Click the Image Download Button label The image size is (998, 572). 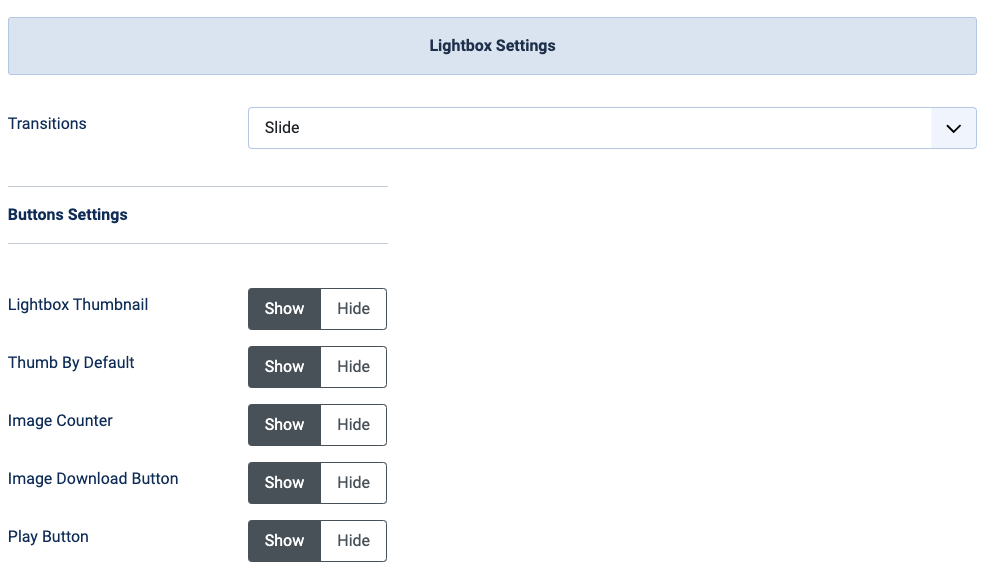(93, 478)
